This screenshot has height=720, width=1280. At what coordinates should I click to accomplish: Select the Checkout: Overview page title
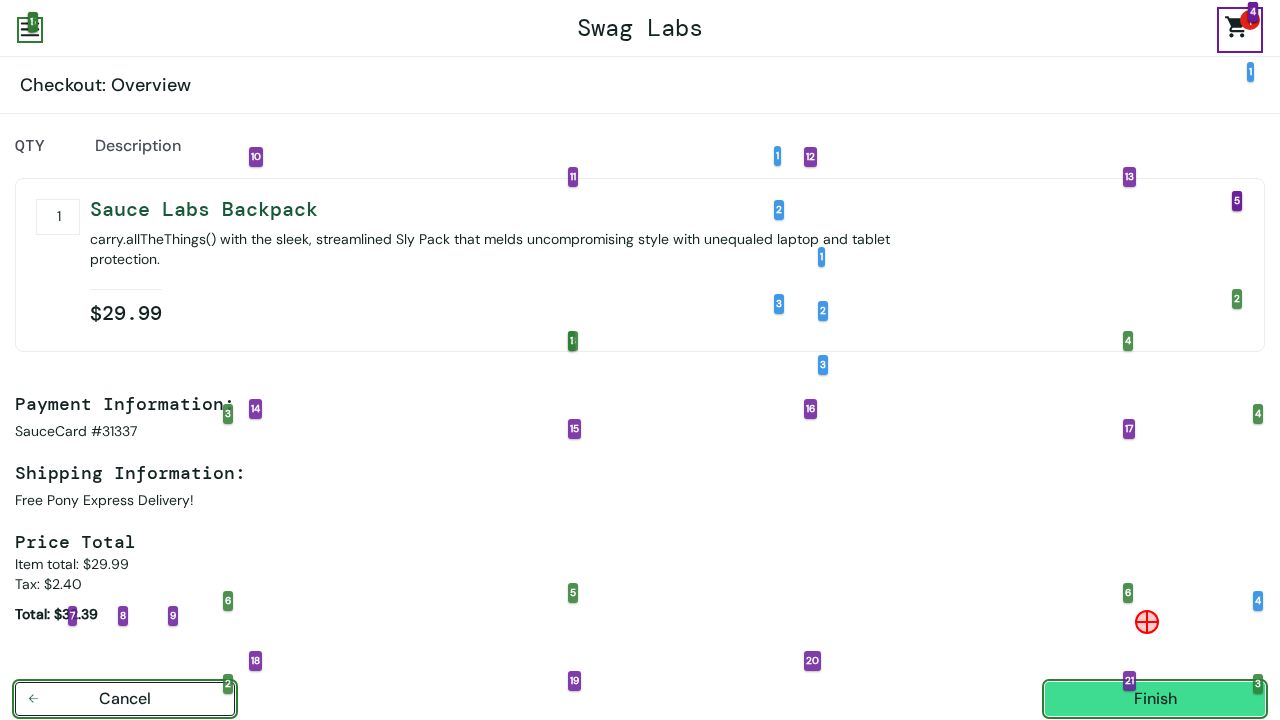[105, 85]
